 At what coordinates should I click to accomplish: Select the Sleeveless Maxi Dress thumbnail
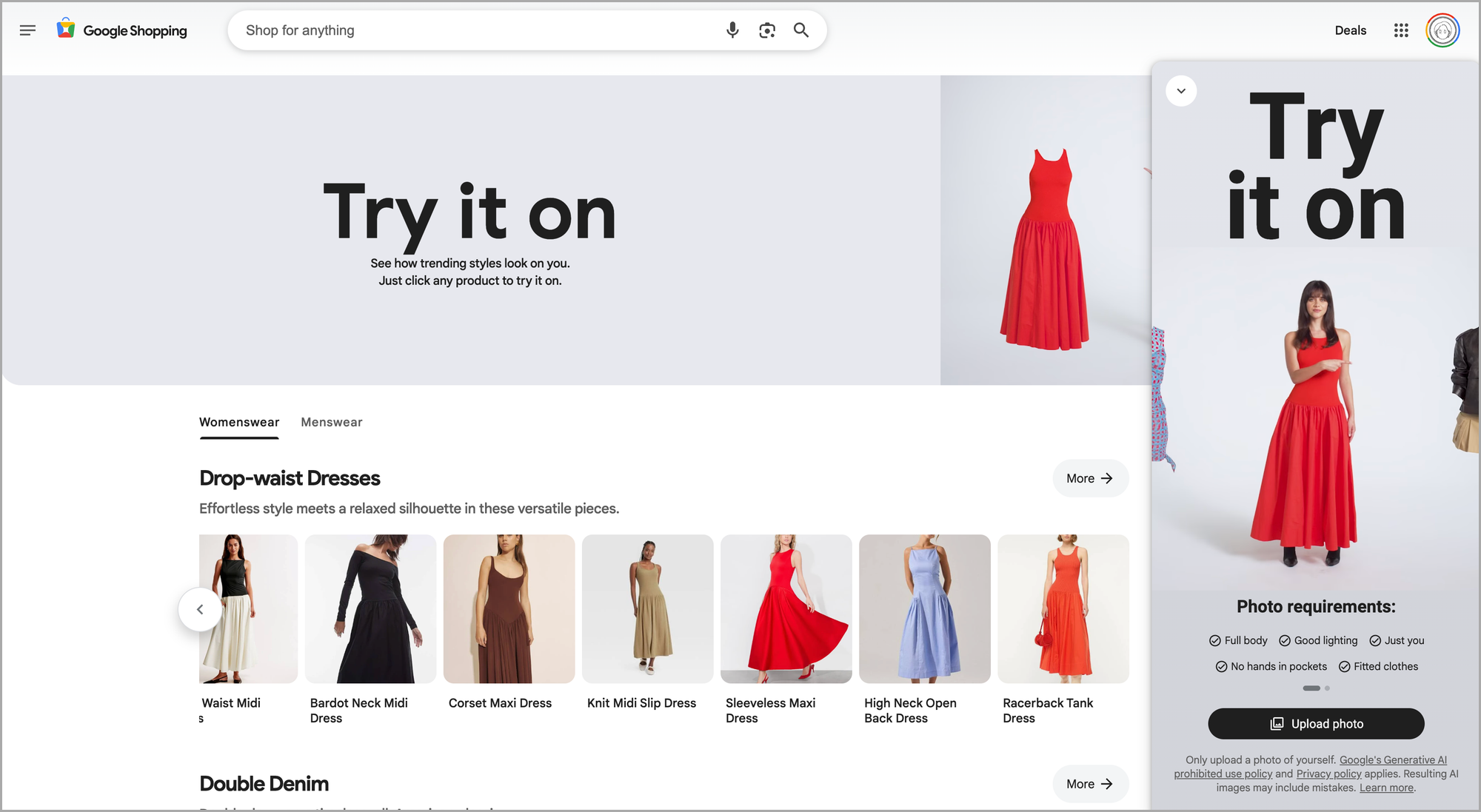[x=786, y=608]
